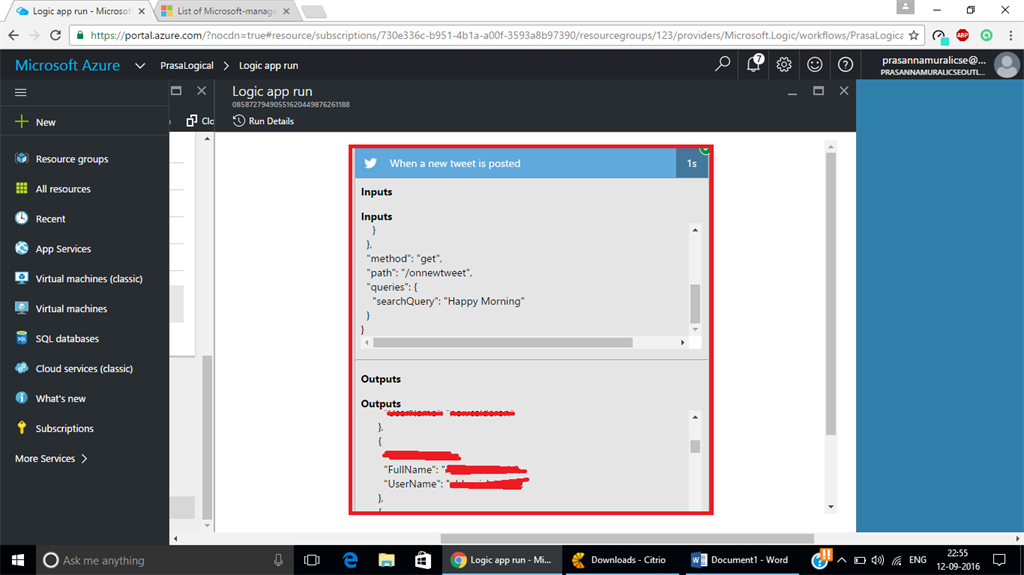Open Microsoft Edge from taskbar
The width and height of the screenshot is (1024, 575).
tap(351, 560)
